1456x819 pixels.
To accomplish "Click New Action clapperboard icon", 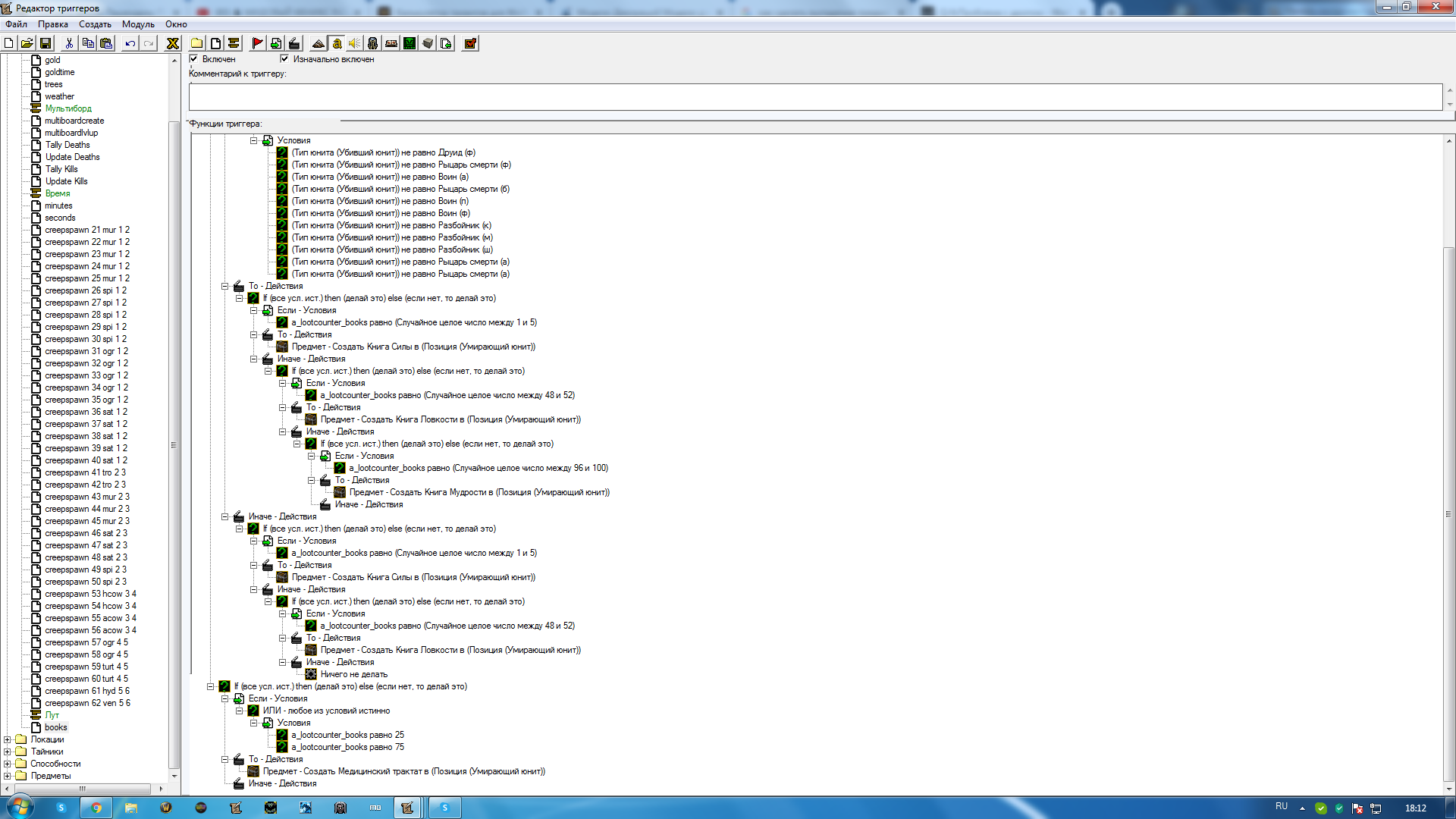I will [x=294, y=44].
